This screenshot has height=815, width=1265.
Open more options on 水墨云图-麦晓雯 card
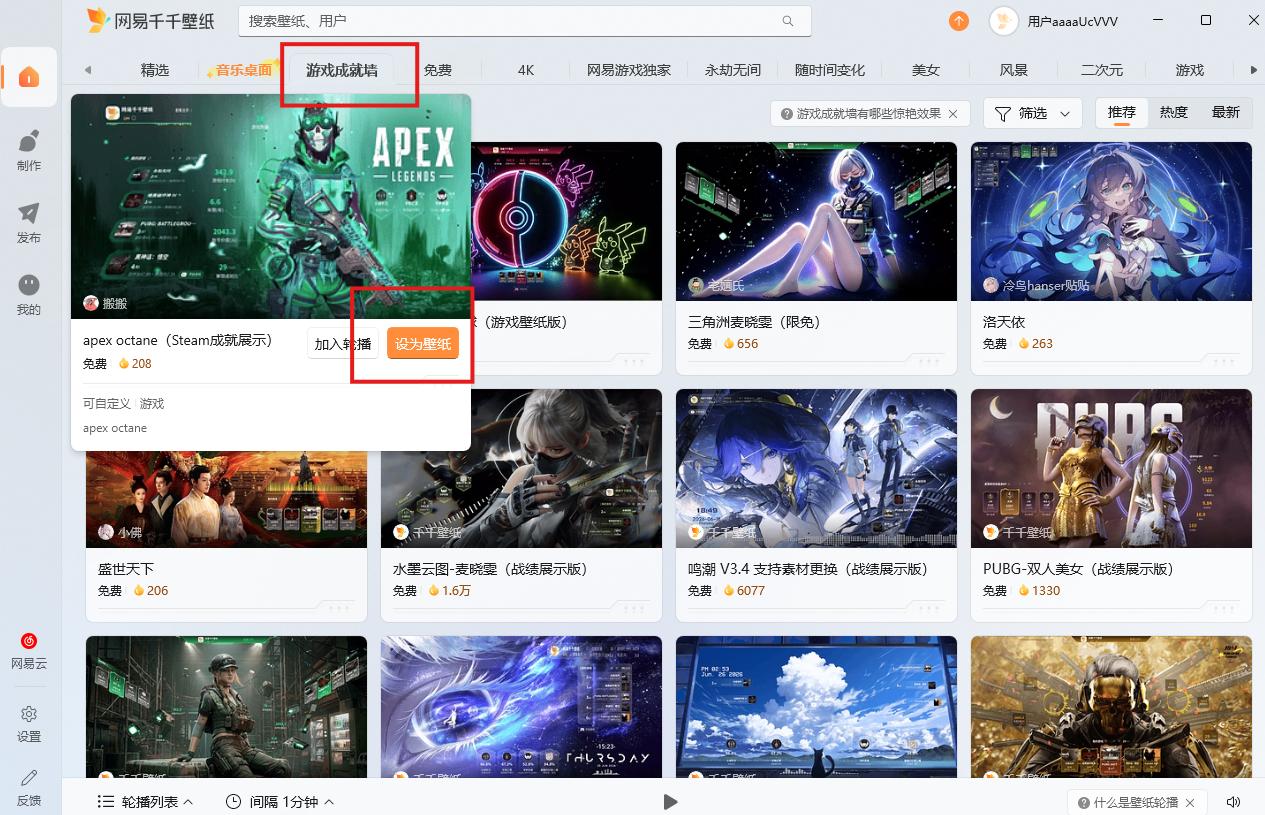[634, 608]
